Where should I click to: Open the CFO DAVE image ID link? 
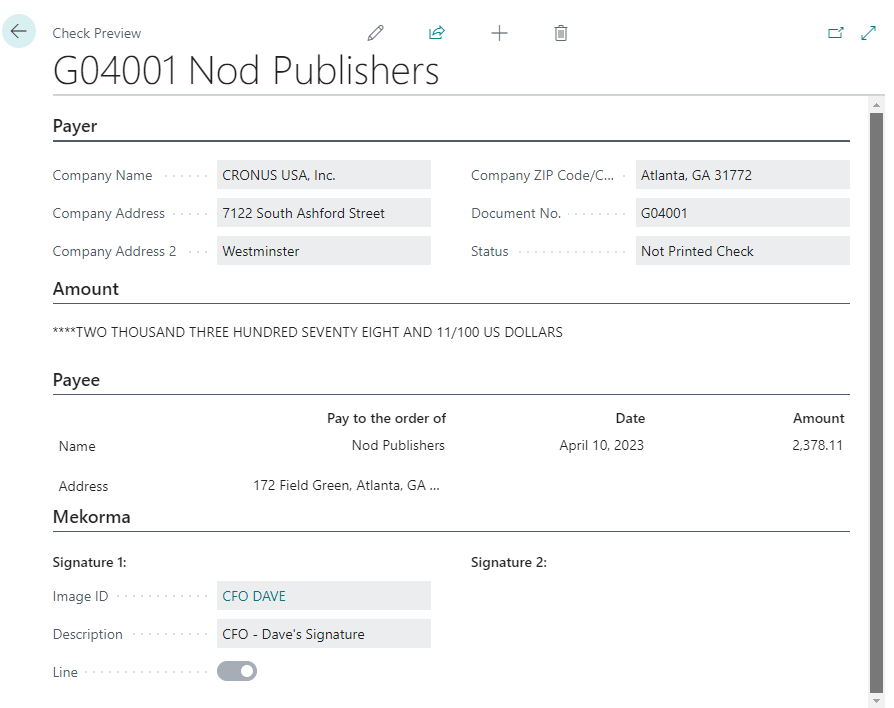(x=254, y=596)
